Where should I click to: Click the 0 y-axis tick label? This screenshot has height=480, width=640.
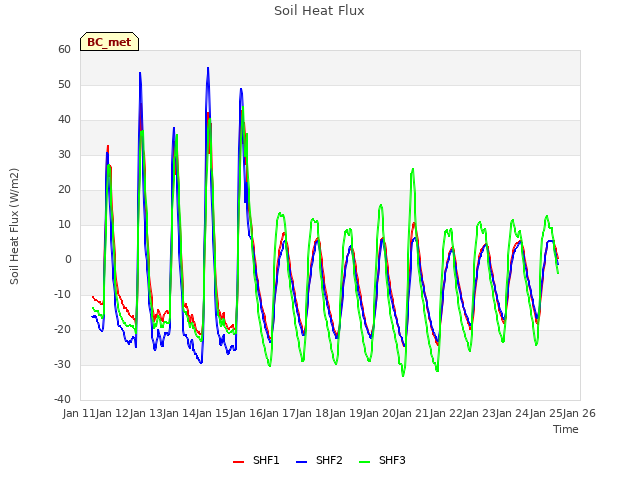[x=68, y=260]
